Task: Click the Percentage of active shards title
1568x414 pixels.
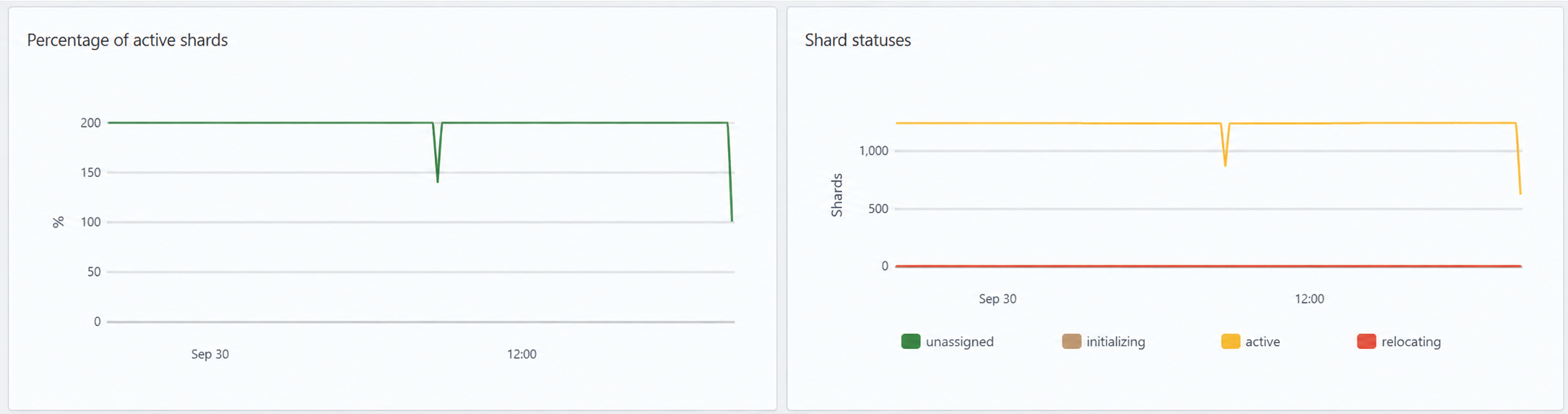Action: [x=127, y=40]
